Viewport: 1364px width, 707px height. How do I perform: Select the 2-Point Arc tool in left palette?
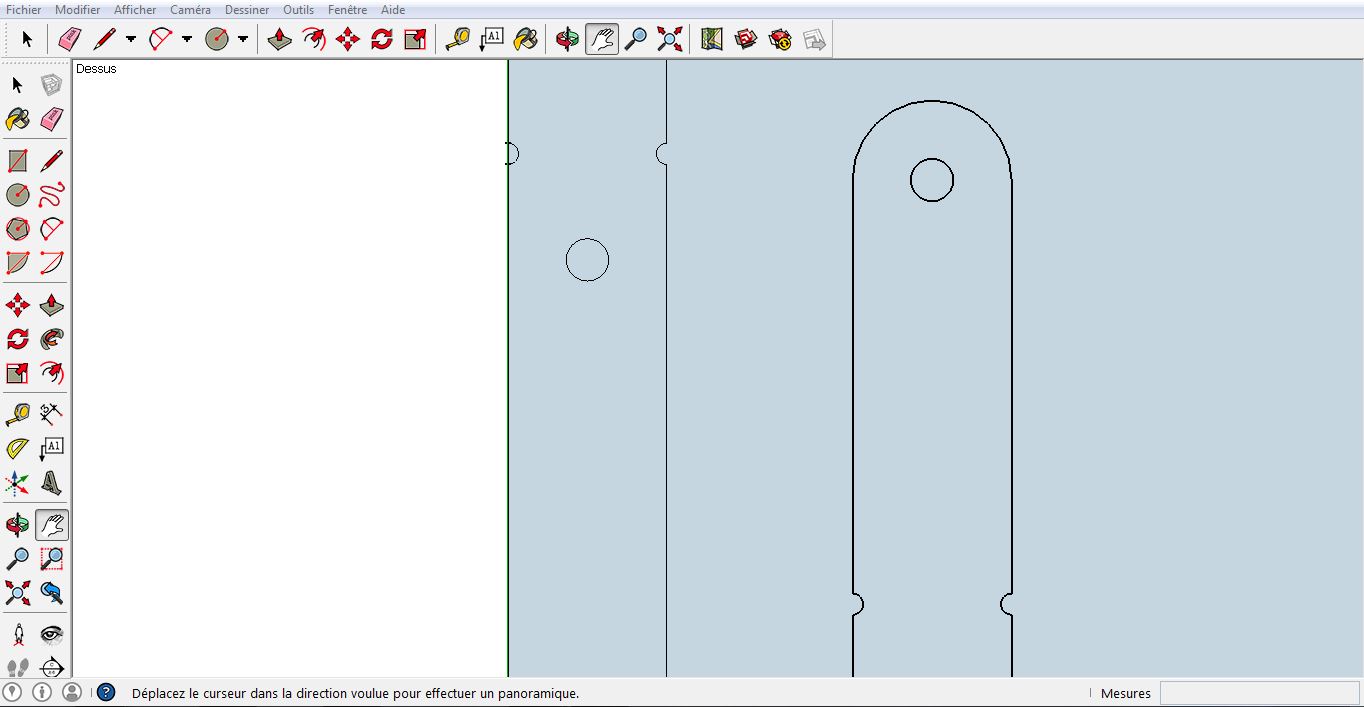52,263
